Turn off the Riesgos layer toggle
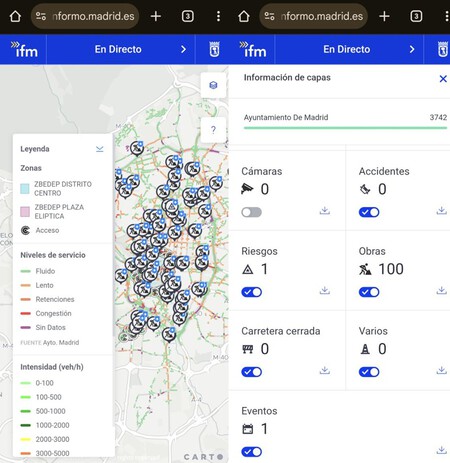 point(251,292)
